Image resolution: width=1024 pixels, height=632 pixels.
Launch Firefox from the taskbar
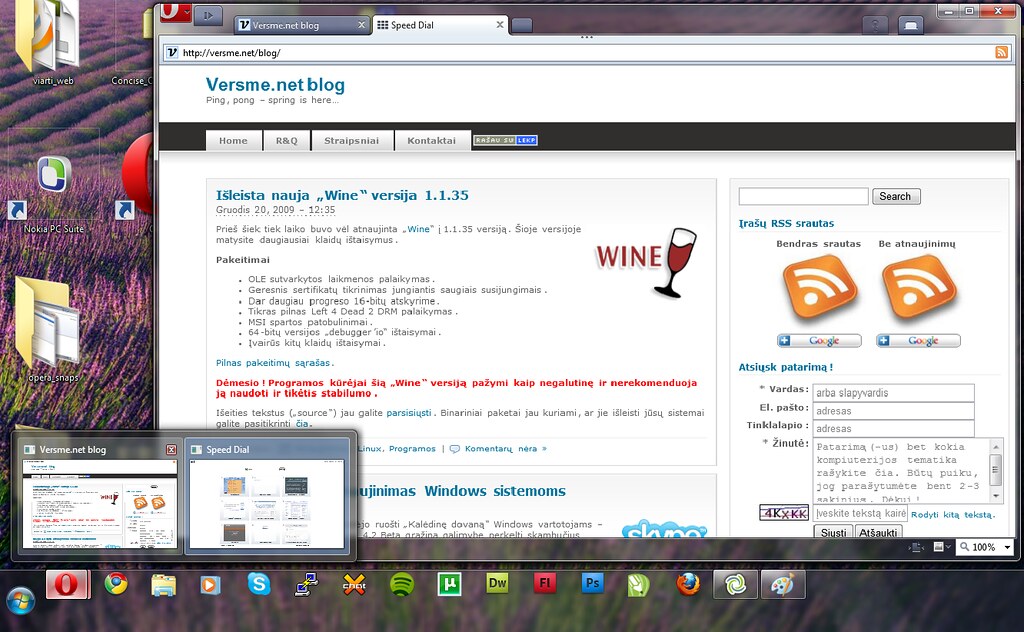(688, 584)
